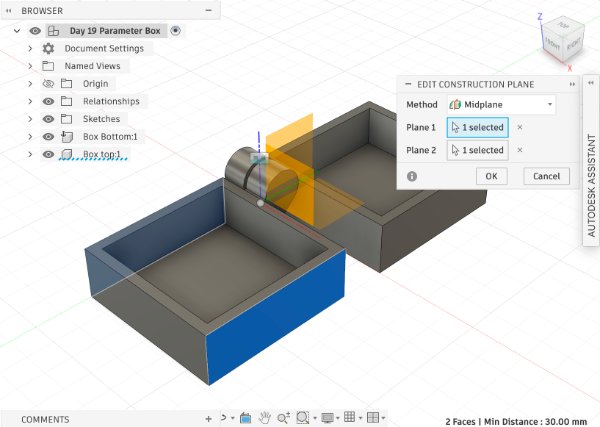Select Relationships entry in browser
Viewport: 600px width, 427px height.
tap(111, 101)
